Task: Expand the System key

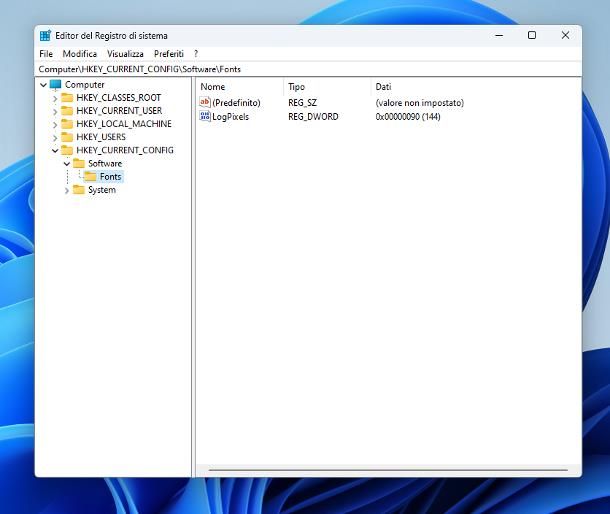Action: click(x=67, y=190)
